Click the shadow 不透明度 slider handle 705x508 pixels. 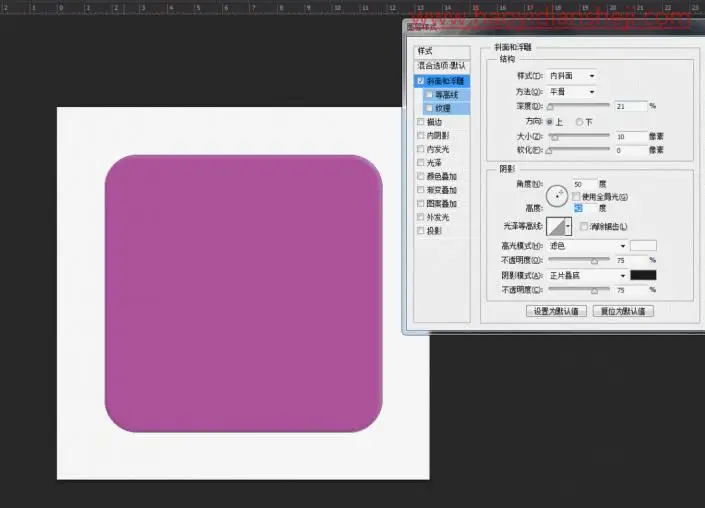(594, 291)
